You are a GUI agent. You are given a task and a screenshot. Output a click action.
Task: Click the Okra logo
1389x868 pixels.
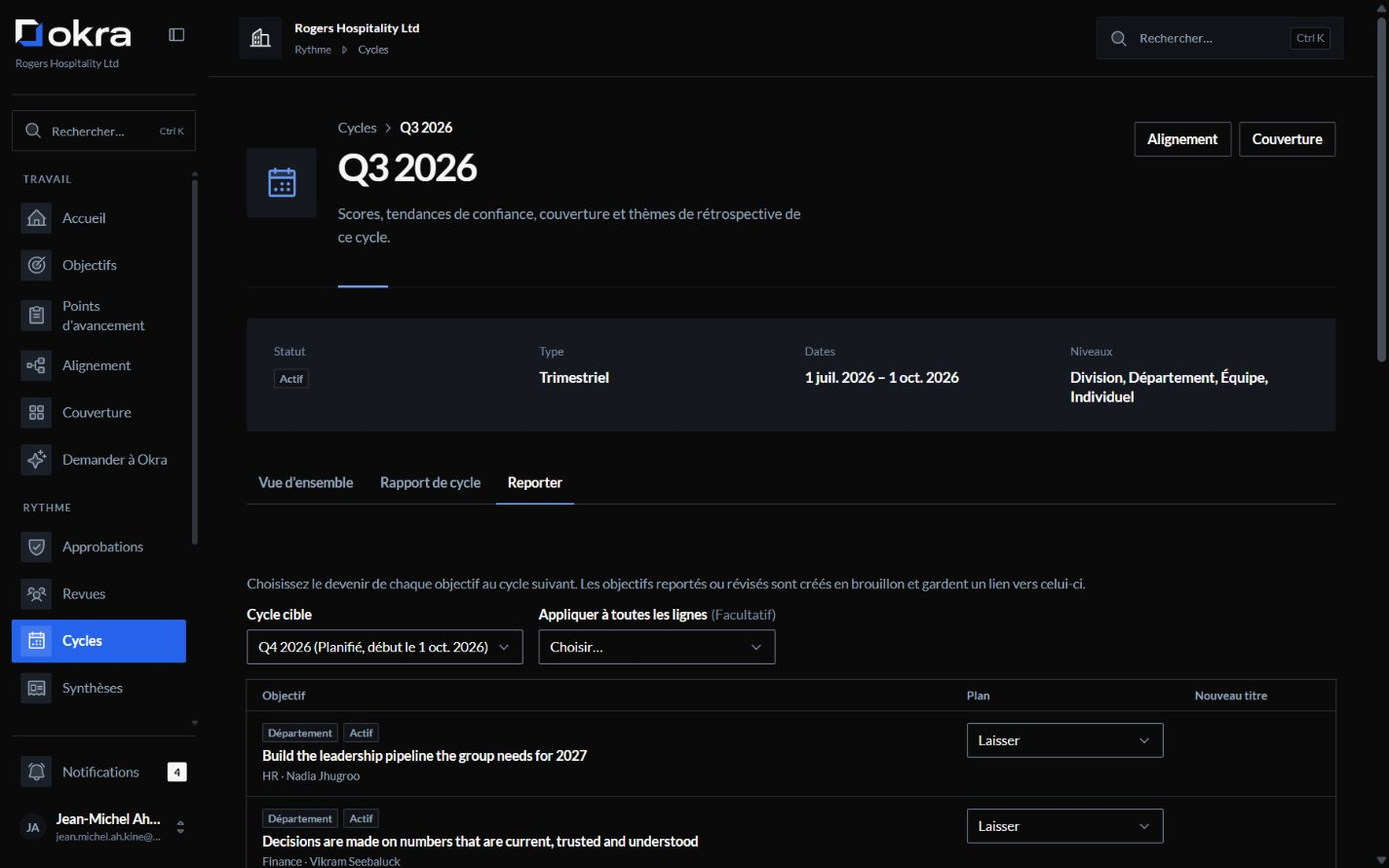pos(73,34)
